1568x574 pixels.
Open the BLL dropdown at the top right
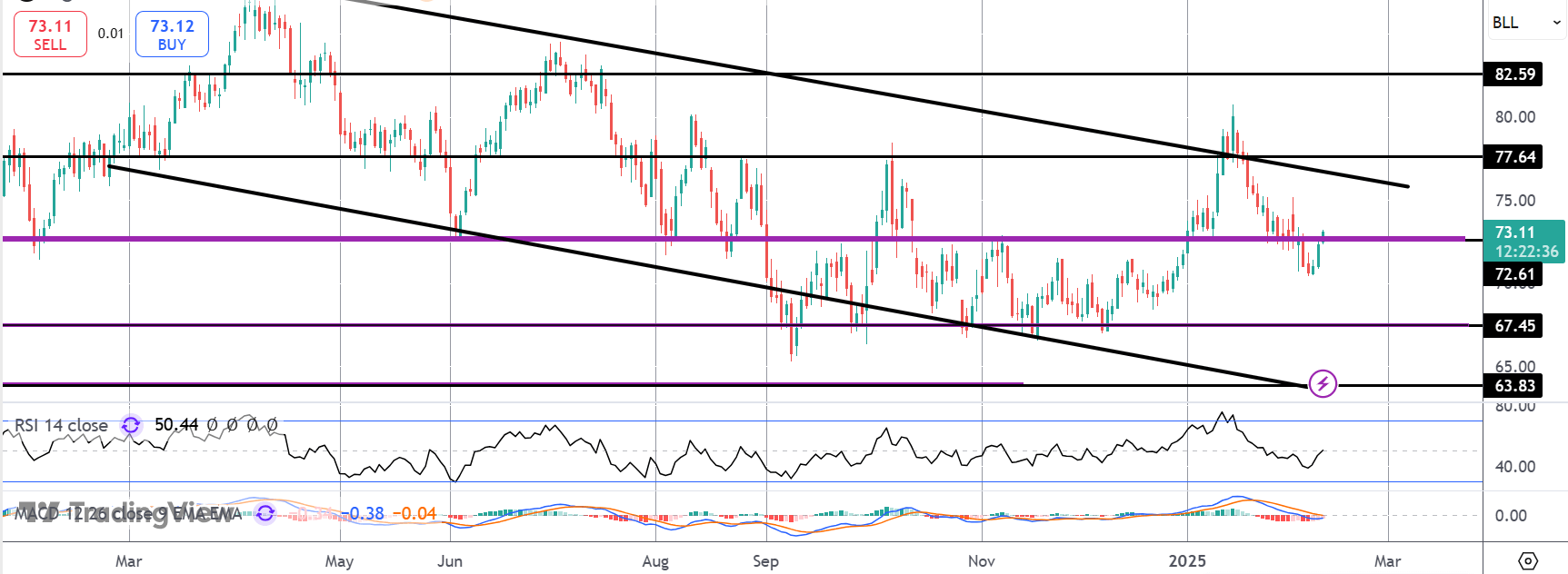coord(1526,23)
